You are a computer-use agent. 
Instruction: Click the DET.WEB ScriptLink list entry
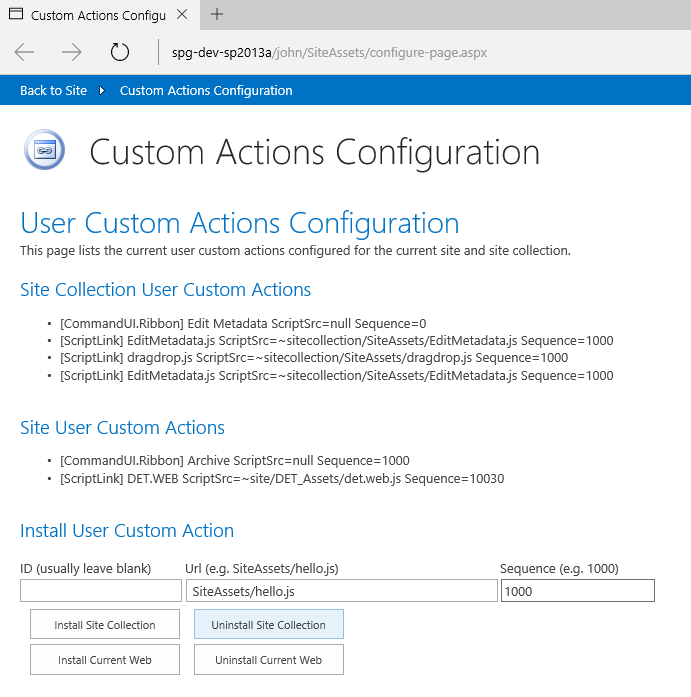(282, 479)
